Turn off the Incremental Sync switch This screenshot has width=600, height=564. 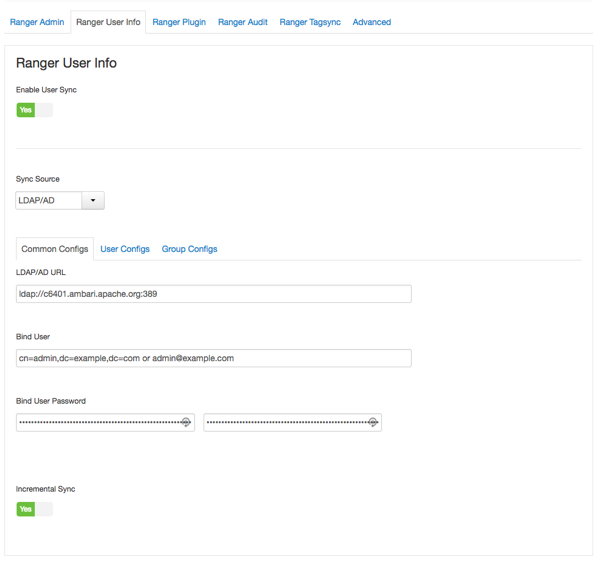(x=34, y=509)
